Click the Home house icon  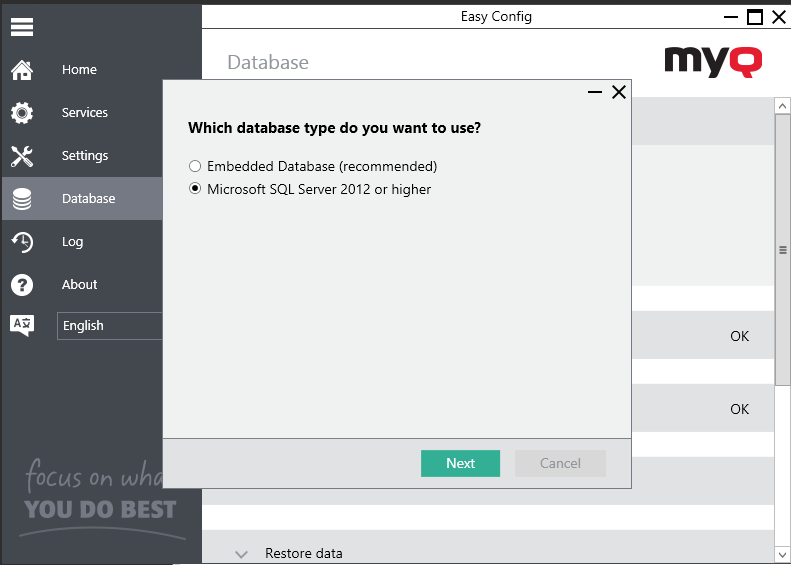coord(22,70)
